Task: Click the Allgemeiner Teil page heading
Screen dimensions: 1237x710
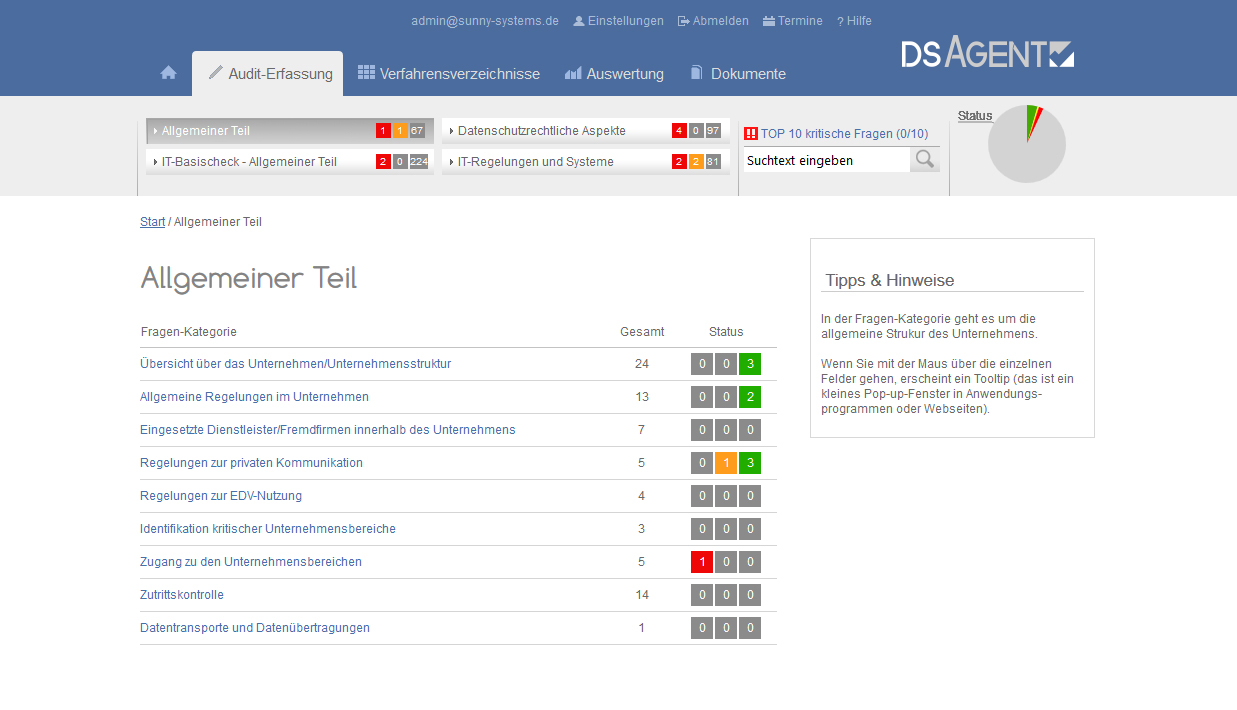Action: pos(249,279)
